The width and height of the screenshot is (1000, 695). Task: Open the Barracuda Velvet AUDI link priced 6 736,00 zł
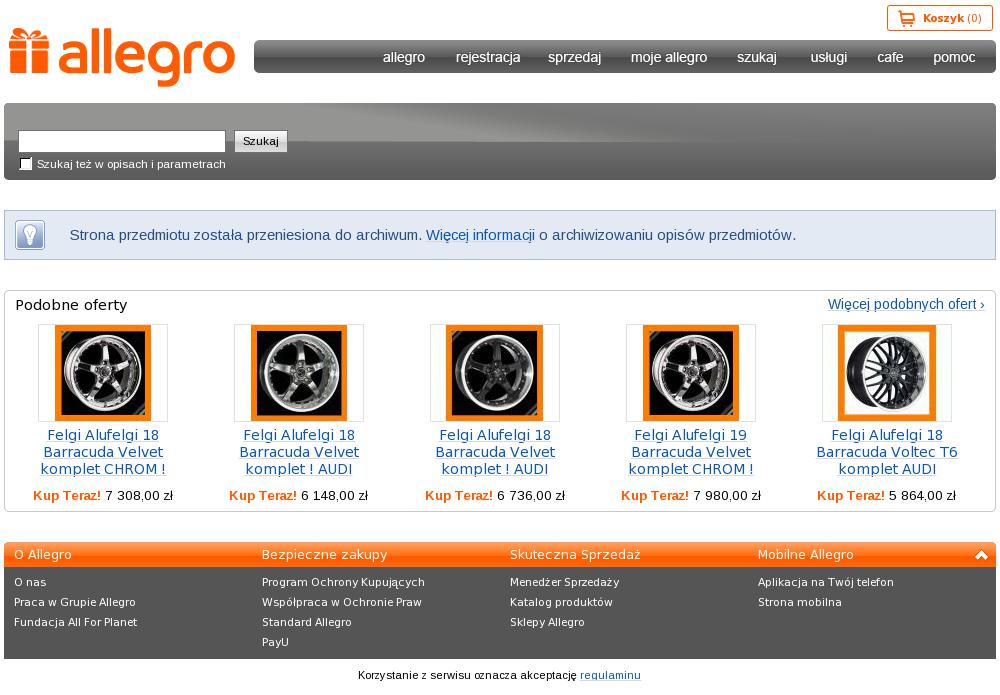(x=495, y=452)
